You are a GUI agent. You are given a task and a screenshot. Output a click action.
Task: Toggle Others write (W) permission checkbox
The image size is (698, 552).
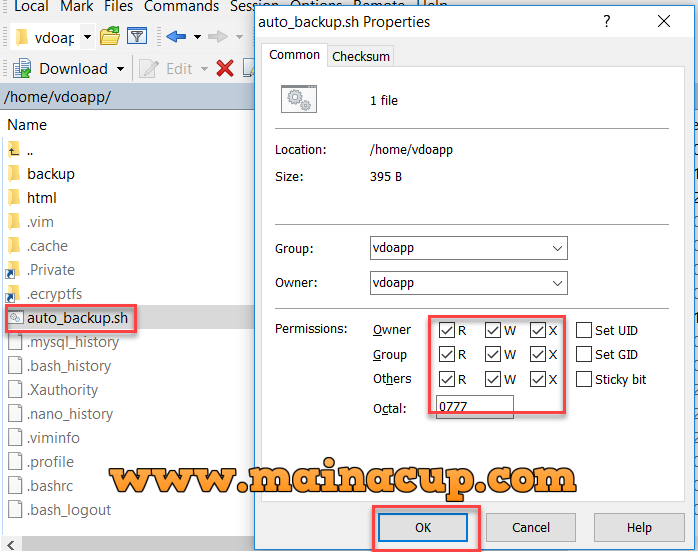pos(493,379)
